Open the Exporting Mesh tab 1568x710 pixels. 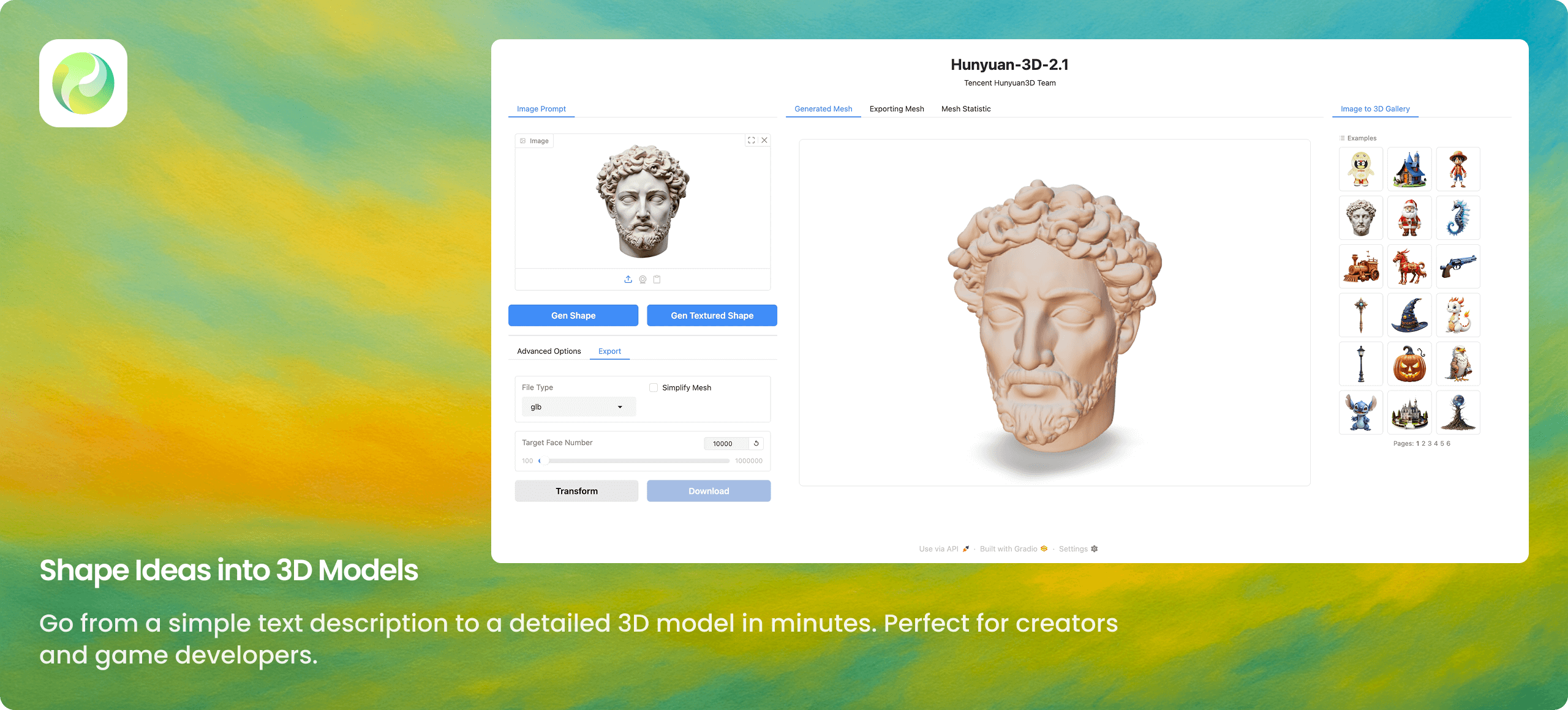897,109
